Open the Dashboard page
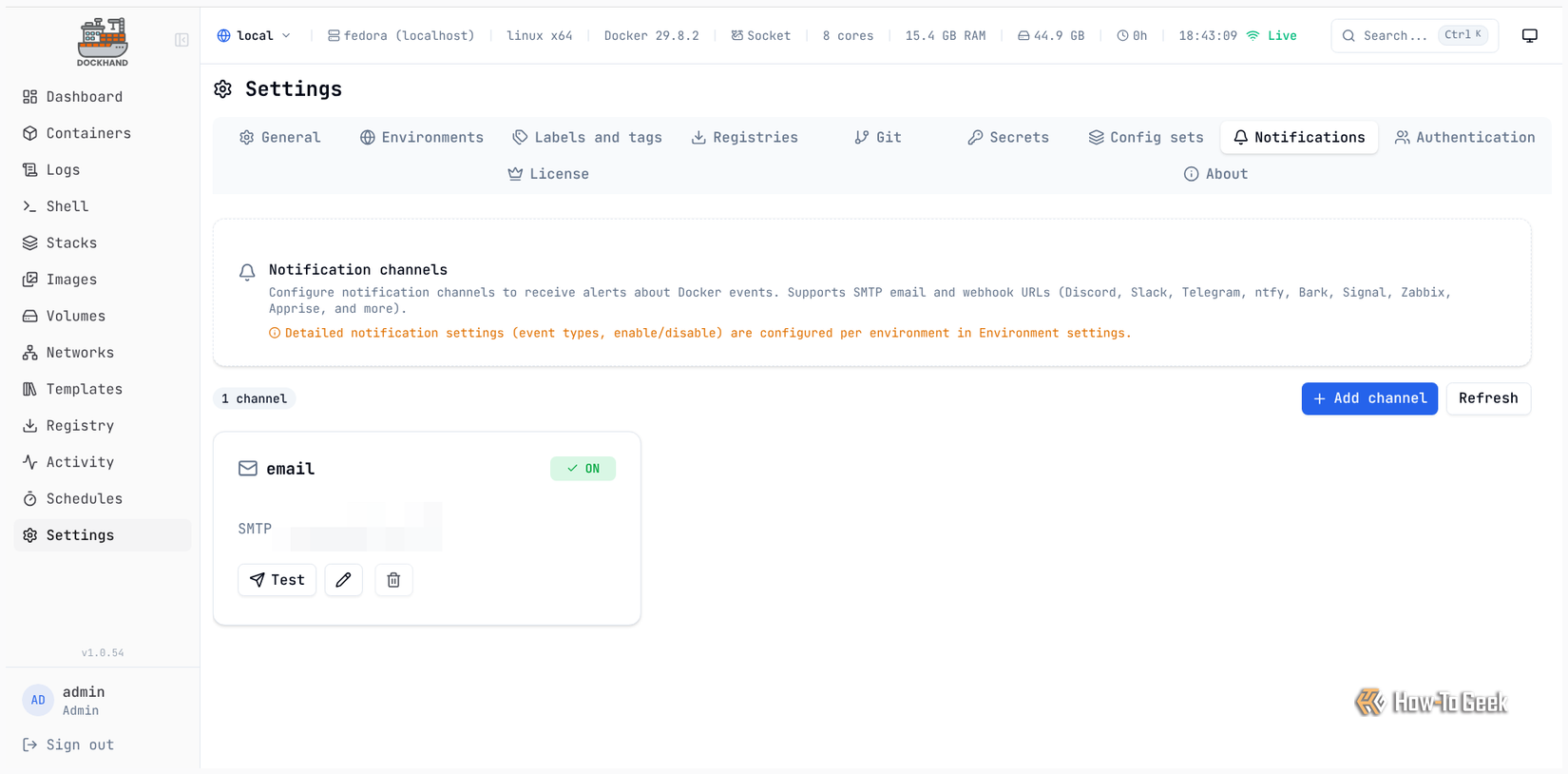The image size is (1568, 774). [102, 97]
